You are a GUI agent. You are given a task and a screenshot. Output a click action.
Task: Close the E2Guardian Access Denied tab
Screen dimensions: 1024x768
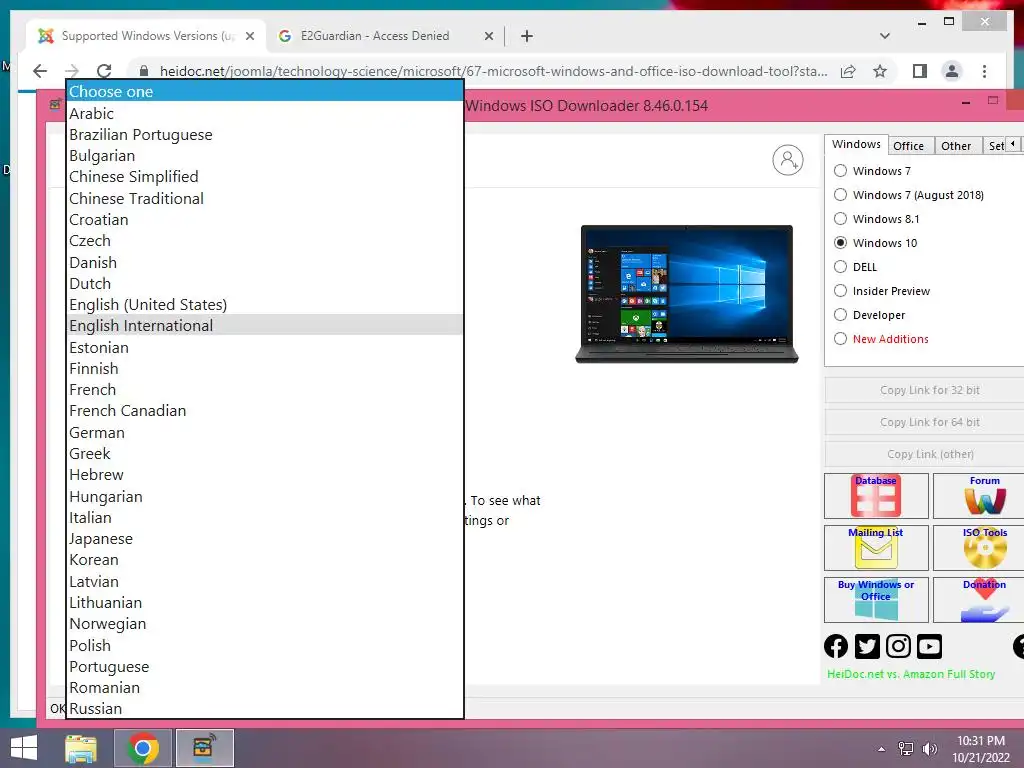click(x=488, y=36)
